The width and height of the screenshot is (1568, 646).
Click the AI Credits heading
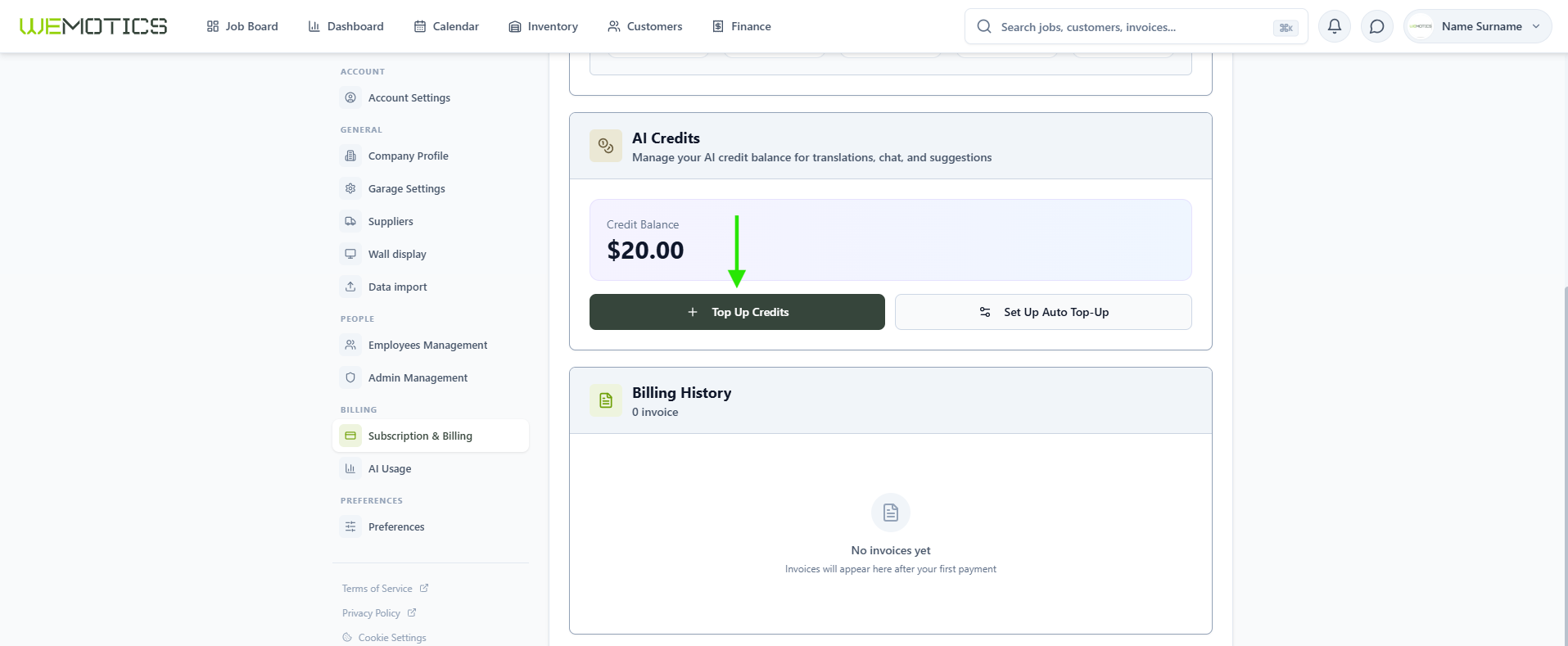pos(666,138)
